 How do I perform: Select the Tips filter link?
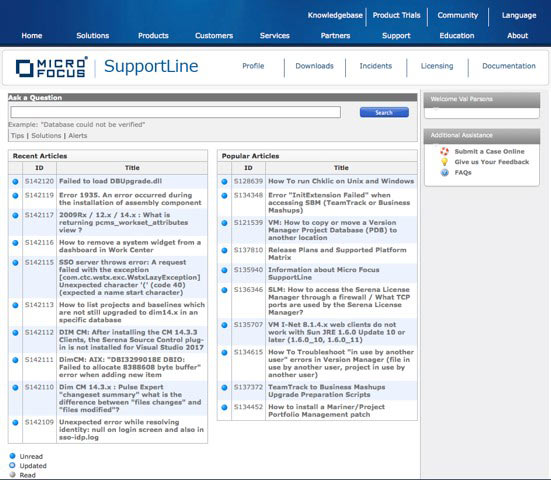point(18,136)
